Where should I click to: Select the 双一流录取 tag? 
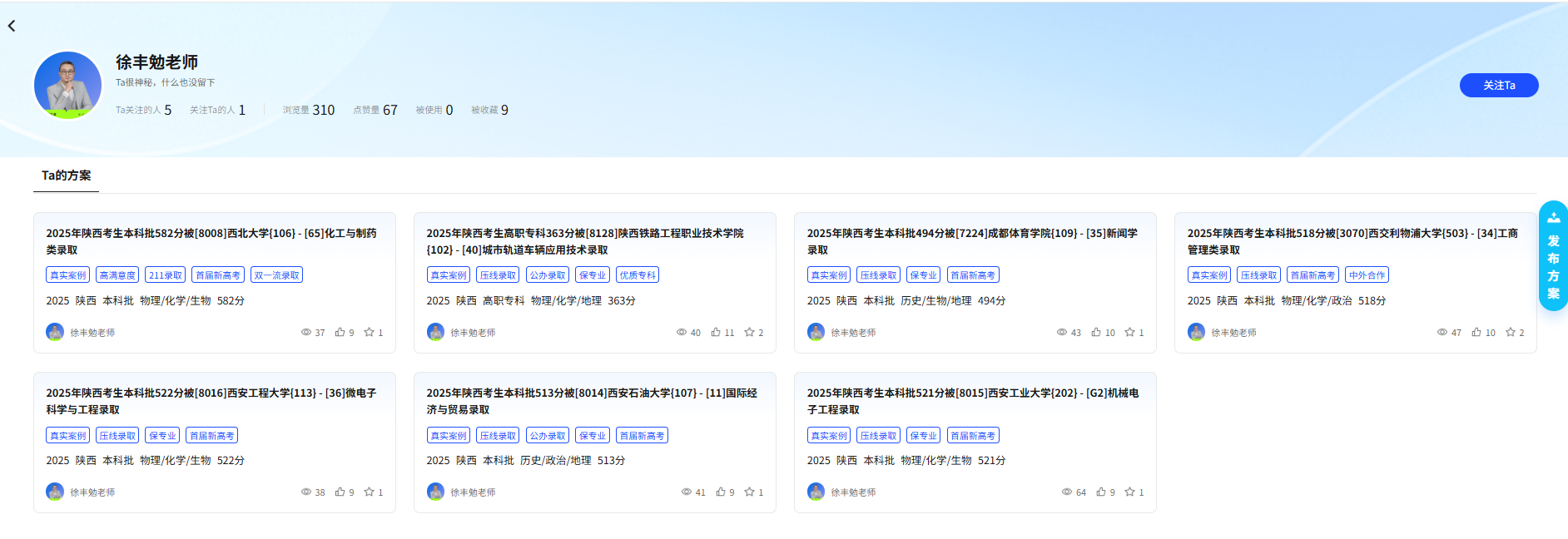[x=276, y=275]
